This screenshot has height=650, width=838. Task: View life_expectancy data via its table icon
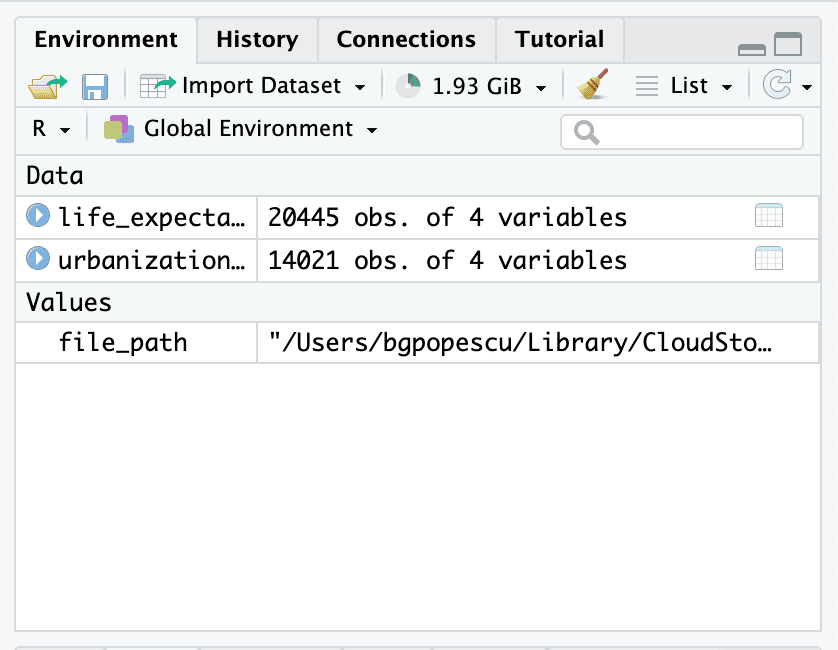[x=768, y=216]
